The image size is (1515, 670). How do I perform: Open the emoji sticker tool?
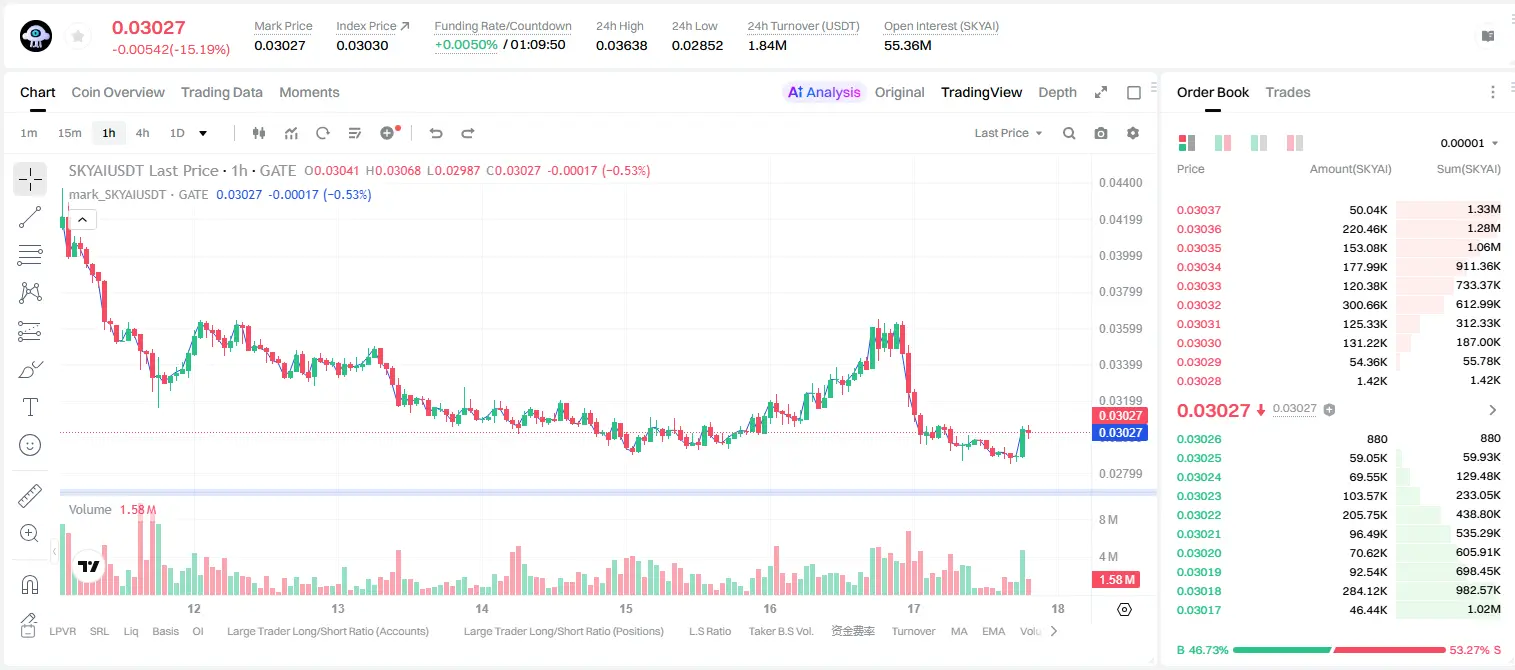(30, 445)
